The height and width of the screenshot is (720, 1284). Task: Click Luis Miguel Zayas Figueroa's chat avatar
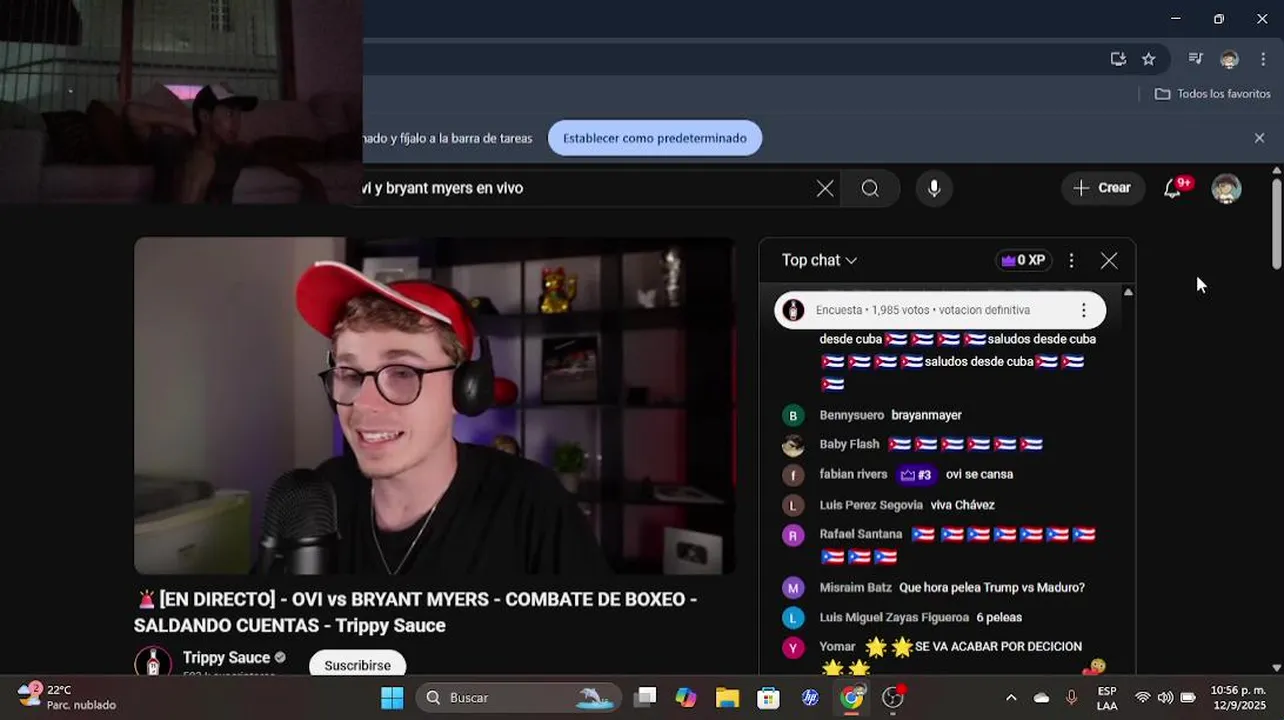click(x=793, y=618)
